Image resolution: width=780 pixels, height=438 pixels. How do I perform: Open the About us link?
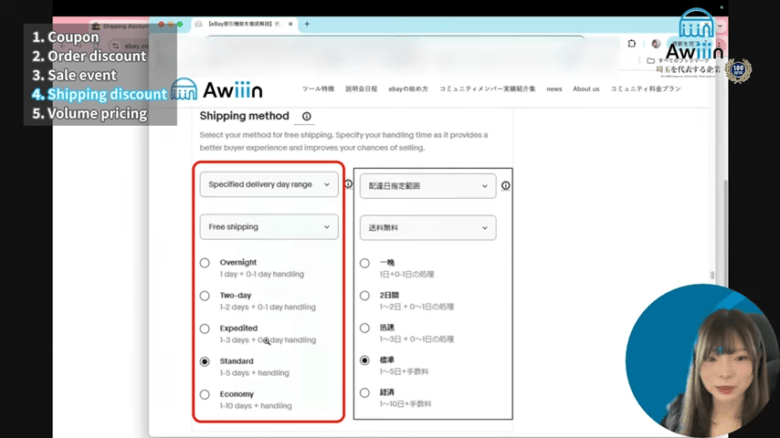pos(586,89)
